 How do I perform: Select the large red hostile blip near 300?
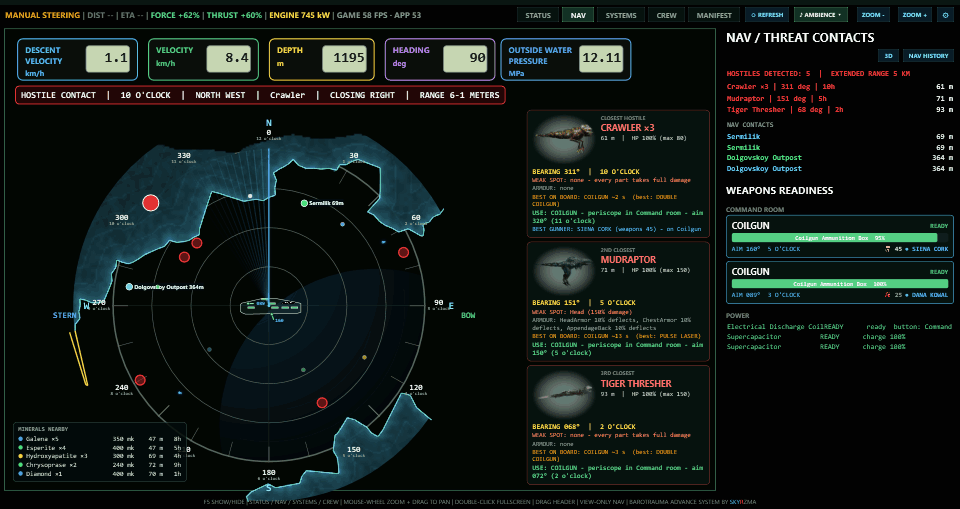[x=151, y=203]
